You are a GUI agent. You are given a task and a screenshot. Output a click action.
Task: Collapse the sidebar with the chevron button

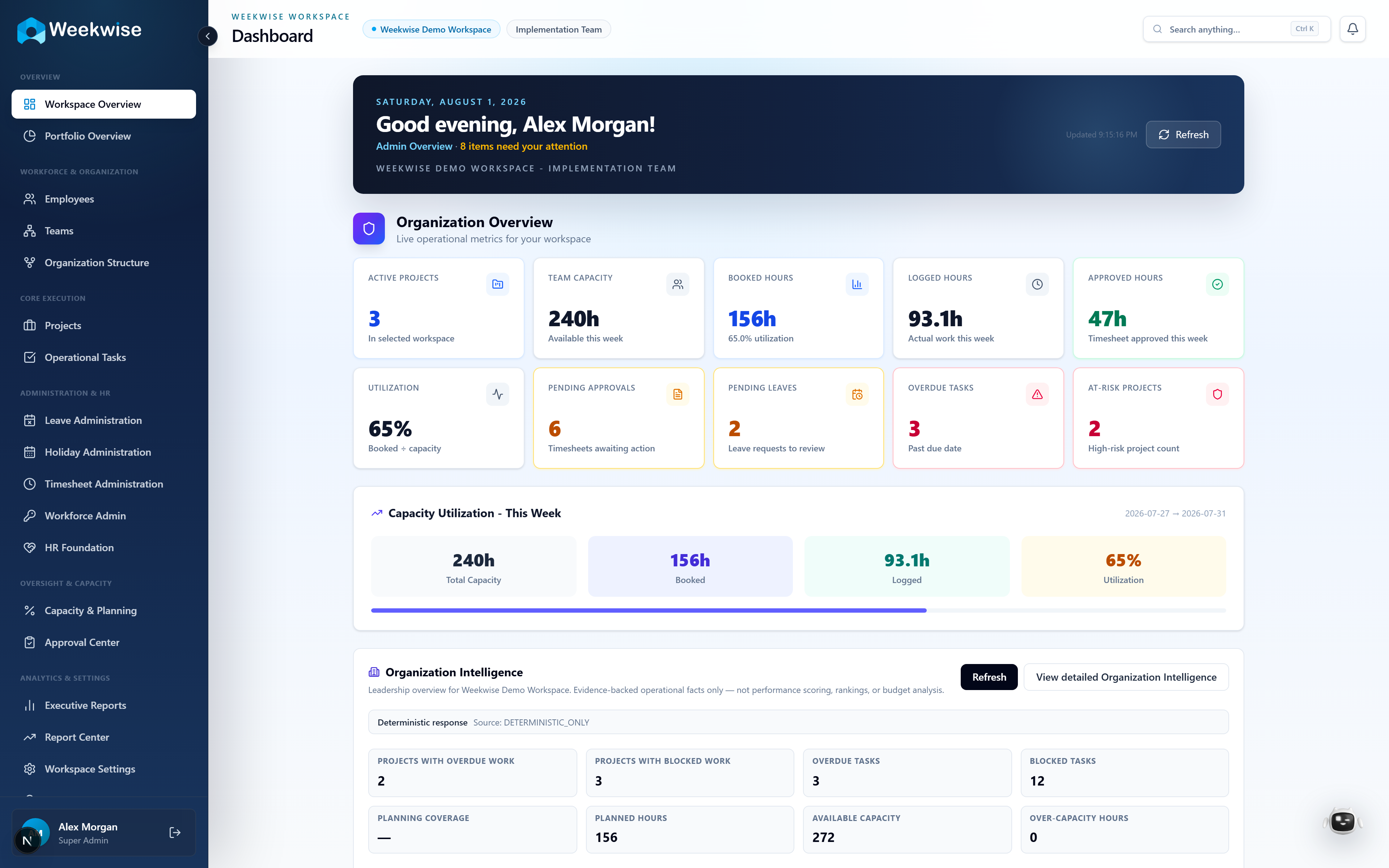(208, 36)
